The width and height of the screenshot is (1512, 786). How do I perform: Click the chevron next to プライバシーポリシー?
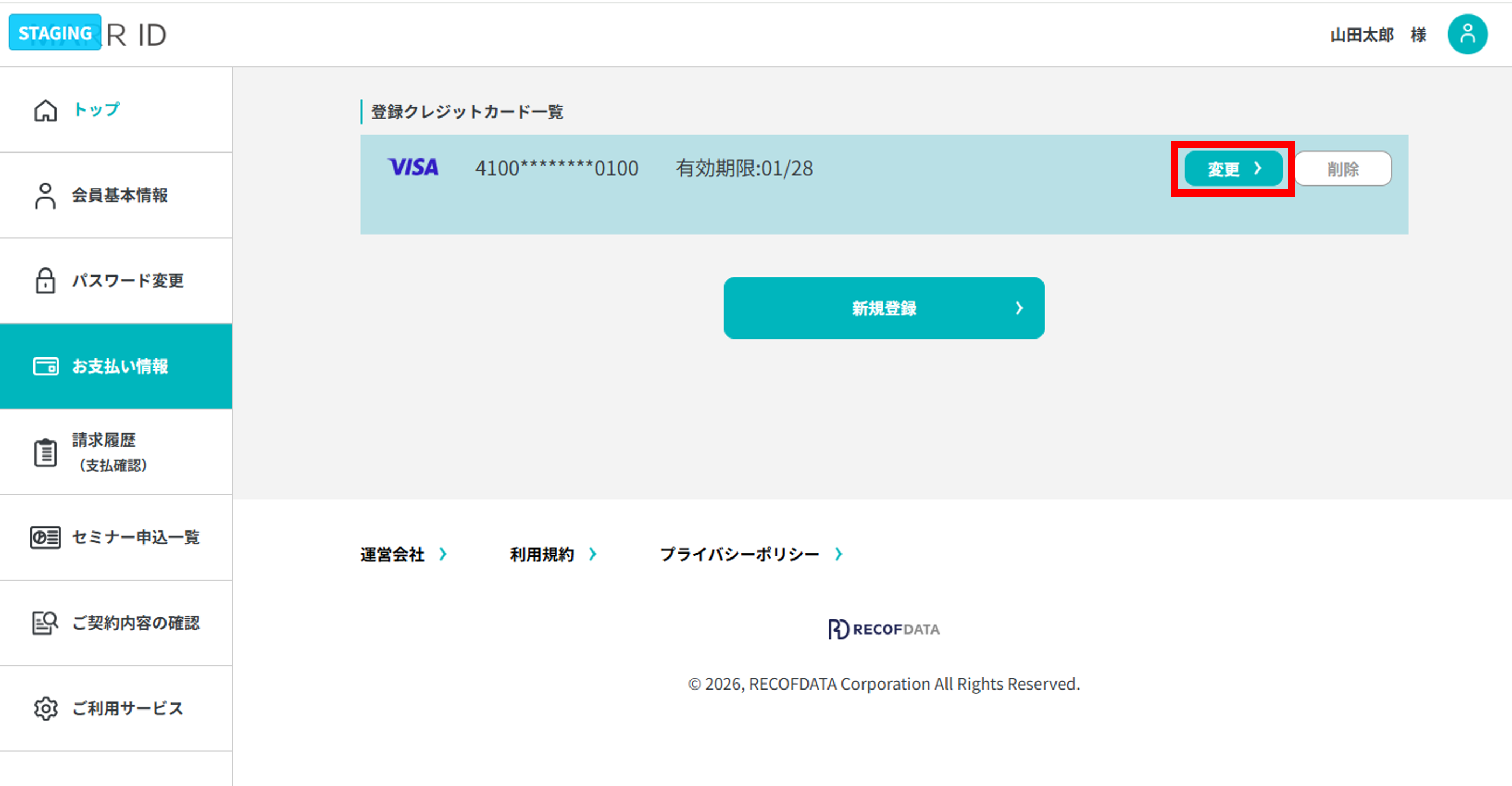[839, 554]
